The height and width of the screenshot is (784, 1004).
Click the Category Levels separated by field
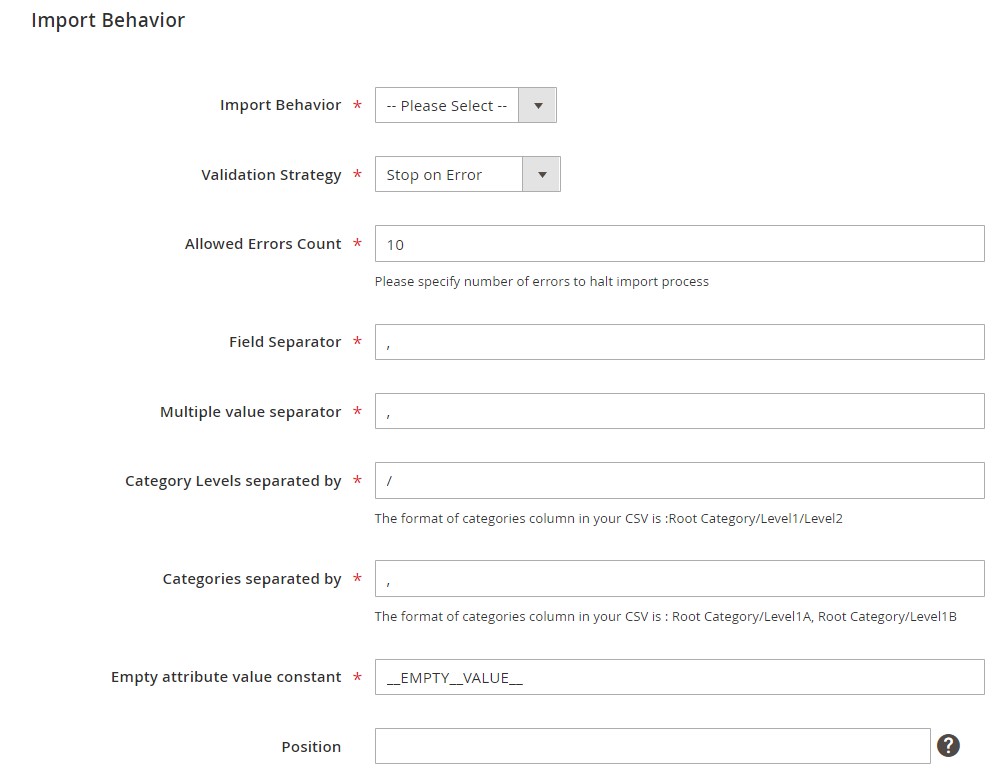[679, 480]
